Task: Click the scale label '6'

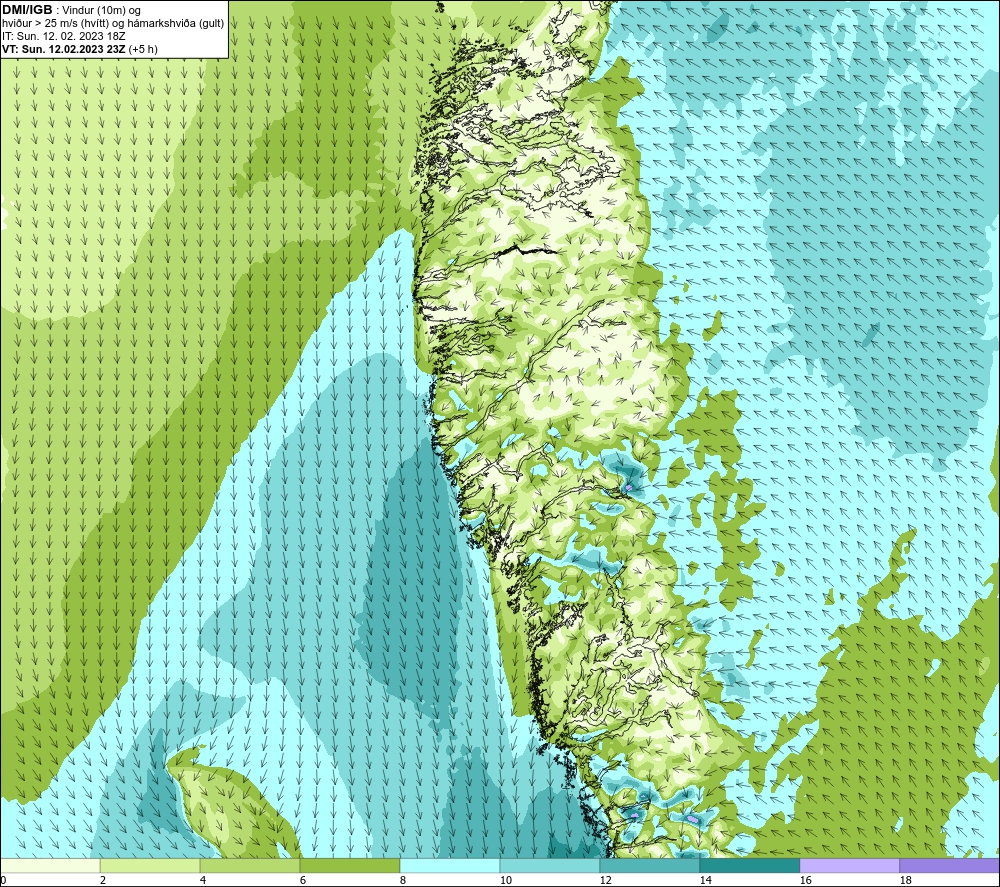Action: click(x=303, y=880)
